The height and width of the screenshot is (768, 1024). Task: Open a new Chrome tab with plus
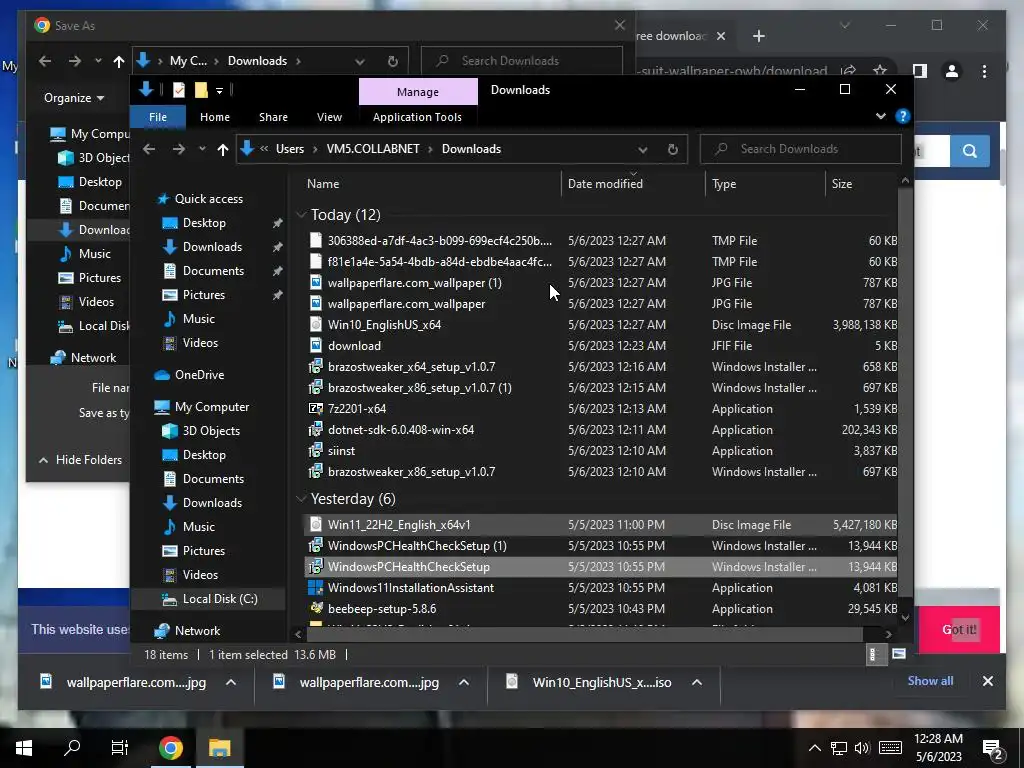coord(758,36)
